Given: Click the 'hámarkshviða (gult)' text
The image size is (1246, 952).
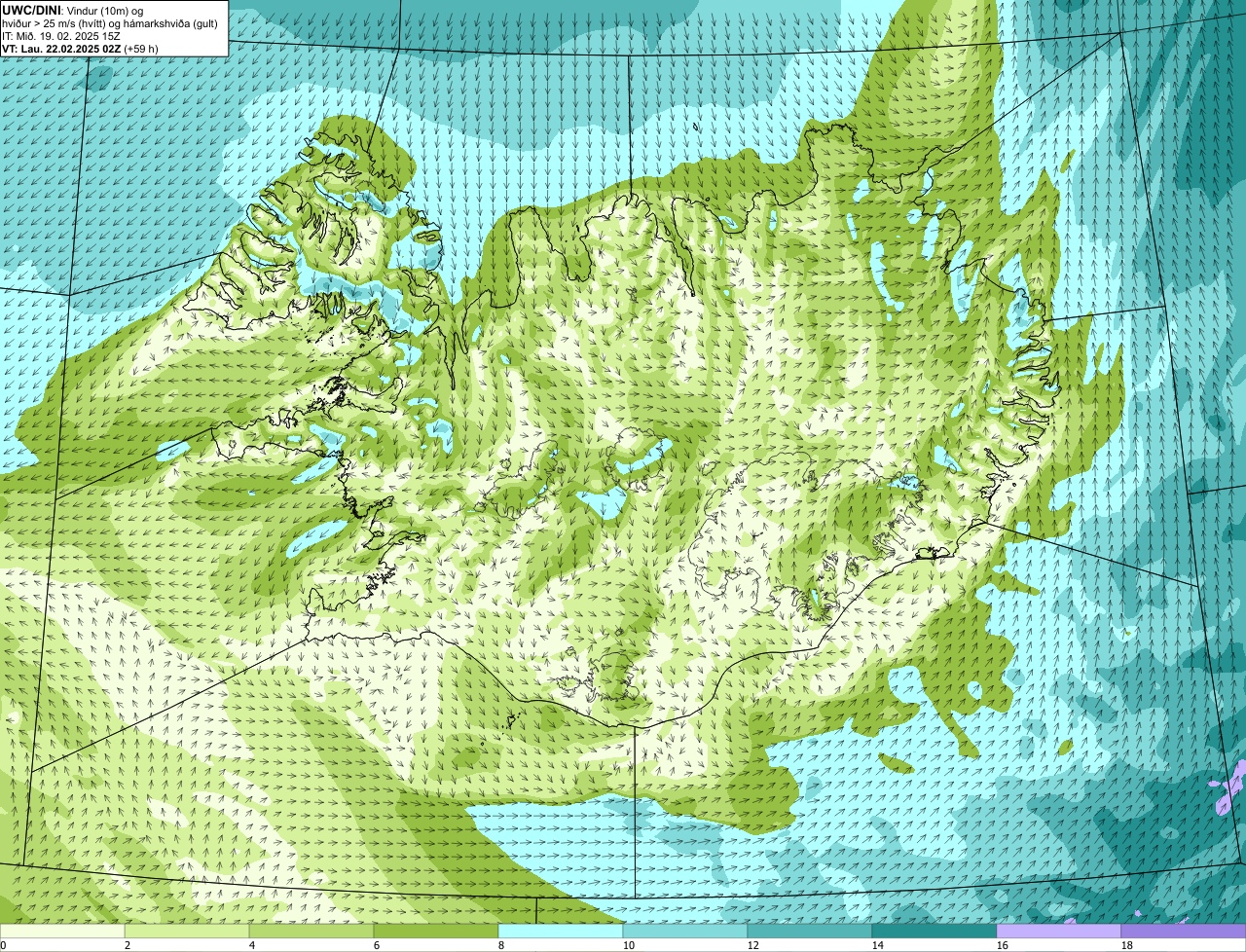Looking at the screenshot, I should 169,24.
